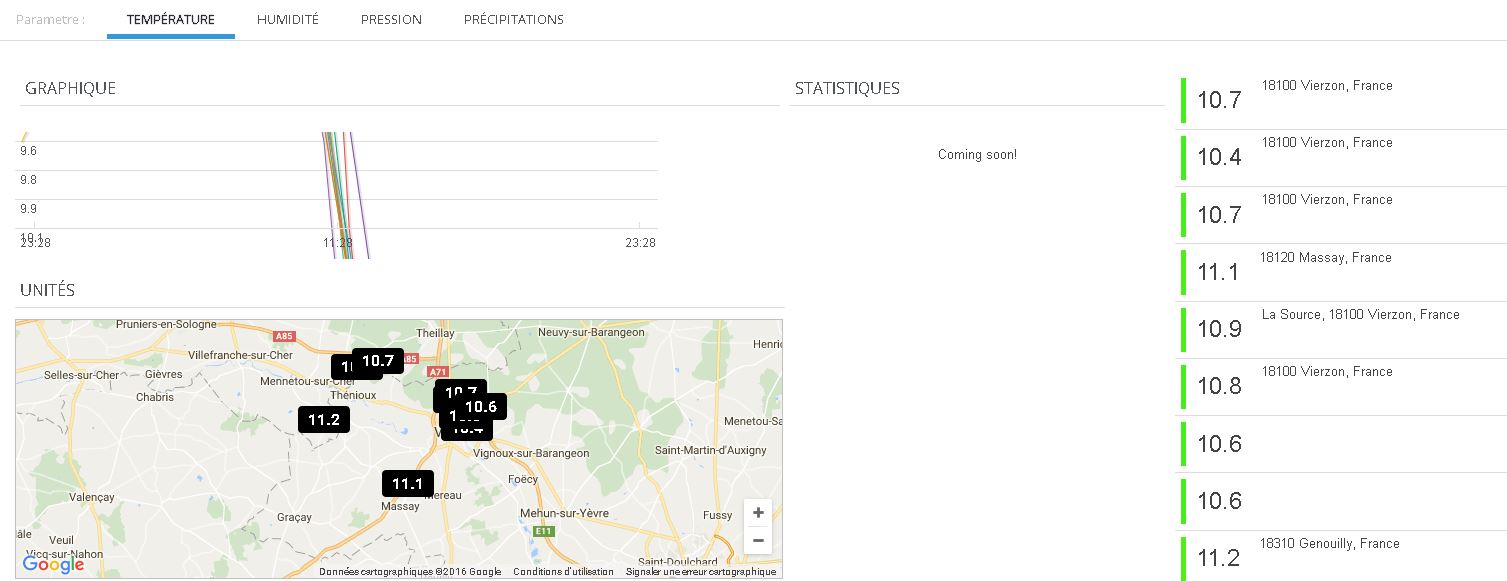Image resolution: width=1507 pixels, height=581 pixels.
Task: Select the 11.2 temperature marker on map
Action: 324,420
